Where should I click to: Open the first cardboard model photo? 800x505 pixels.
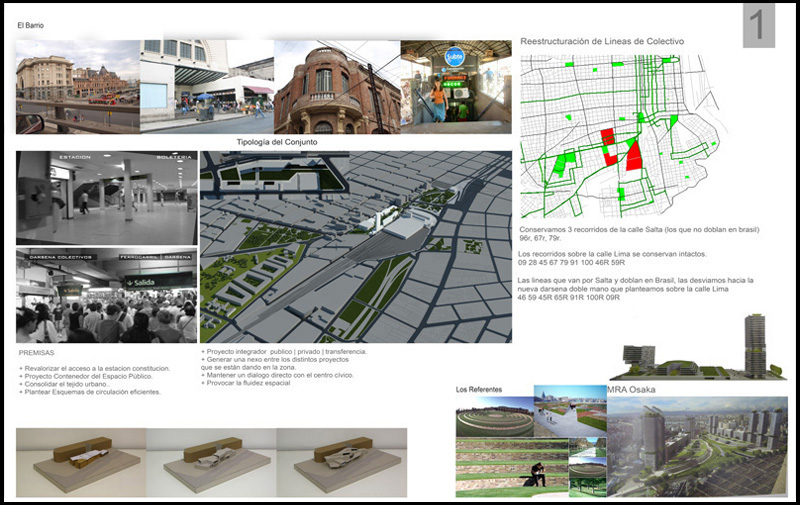(81, 463)
